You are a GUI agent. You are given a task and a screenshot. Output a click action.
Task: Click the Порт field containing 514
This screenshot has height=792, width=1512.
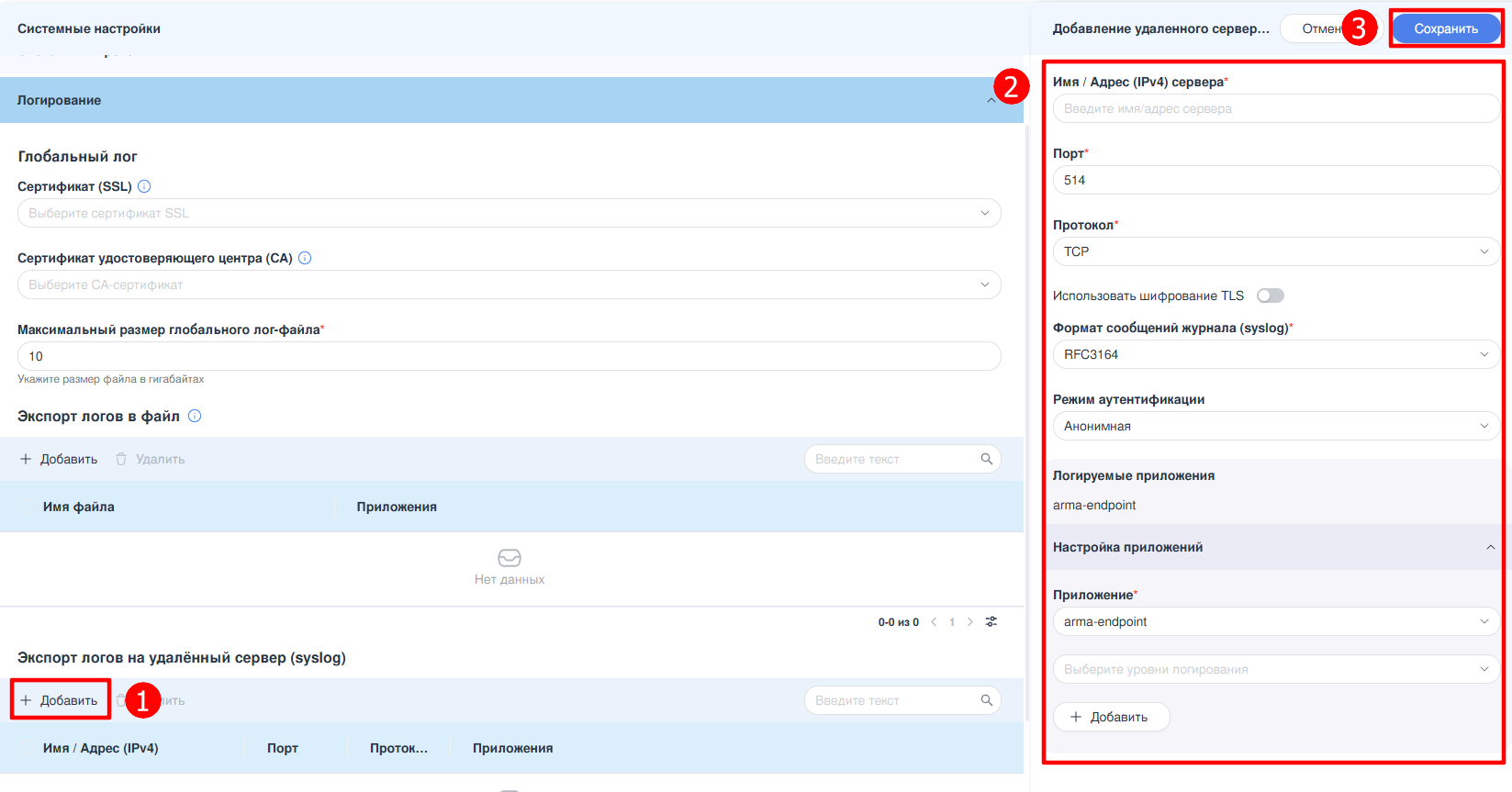(x=1276, y=180)
